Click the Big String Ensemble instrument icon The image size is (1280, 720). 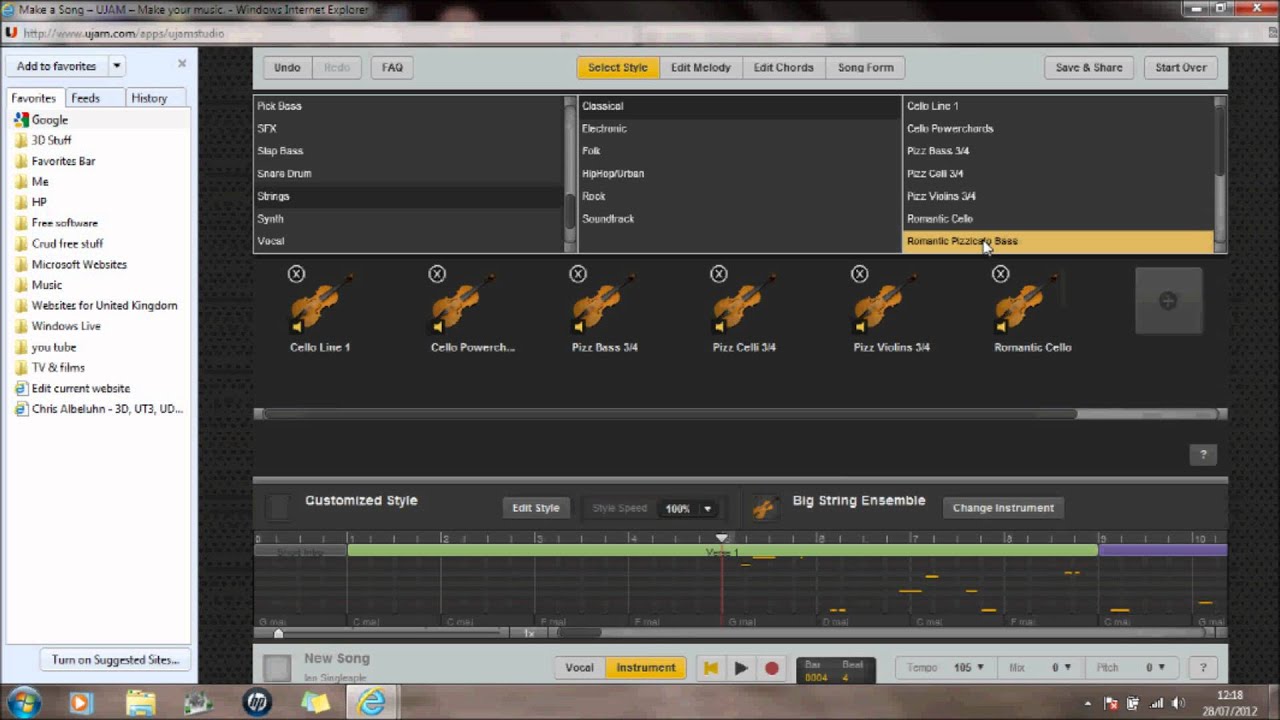pos(765,508)
